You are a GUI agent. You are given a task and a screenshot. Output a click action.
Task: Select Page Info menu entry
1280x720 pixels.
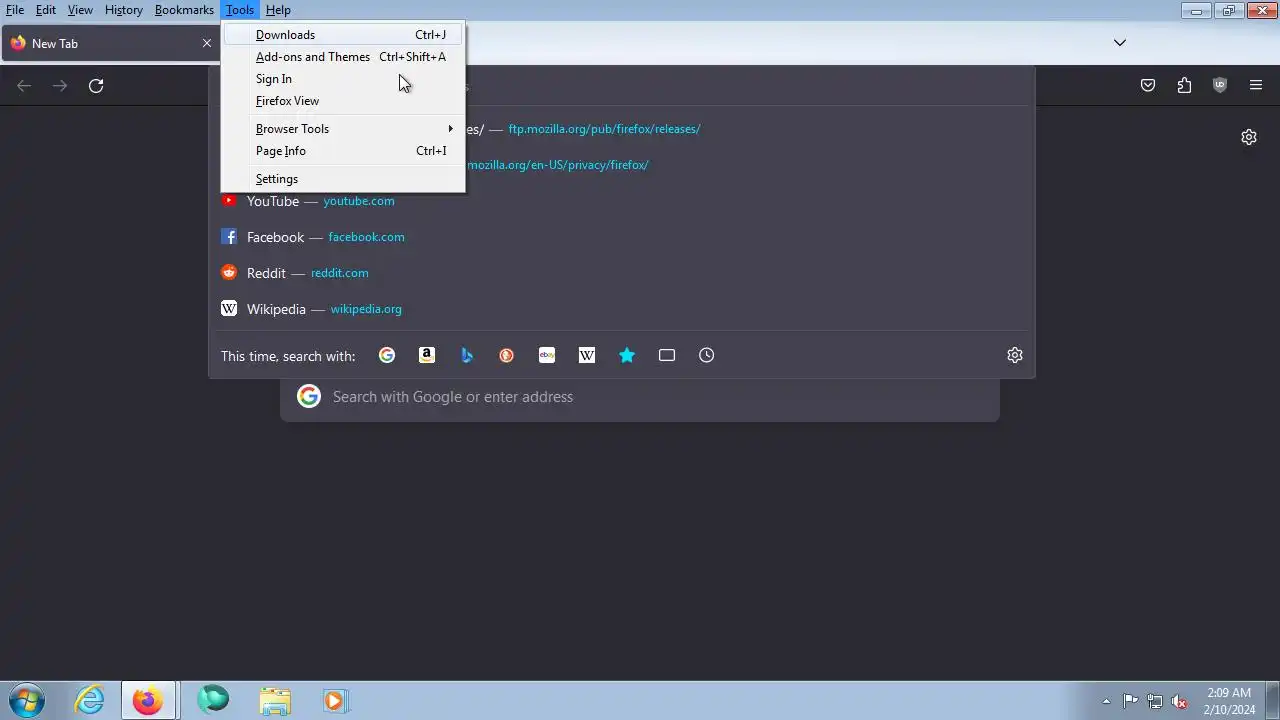click(x=343, y=151)
